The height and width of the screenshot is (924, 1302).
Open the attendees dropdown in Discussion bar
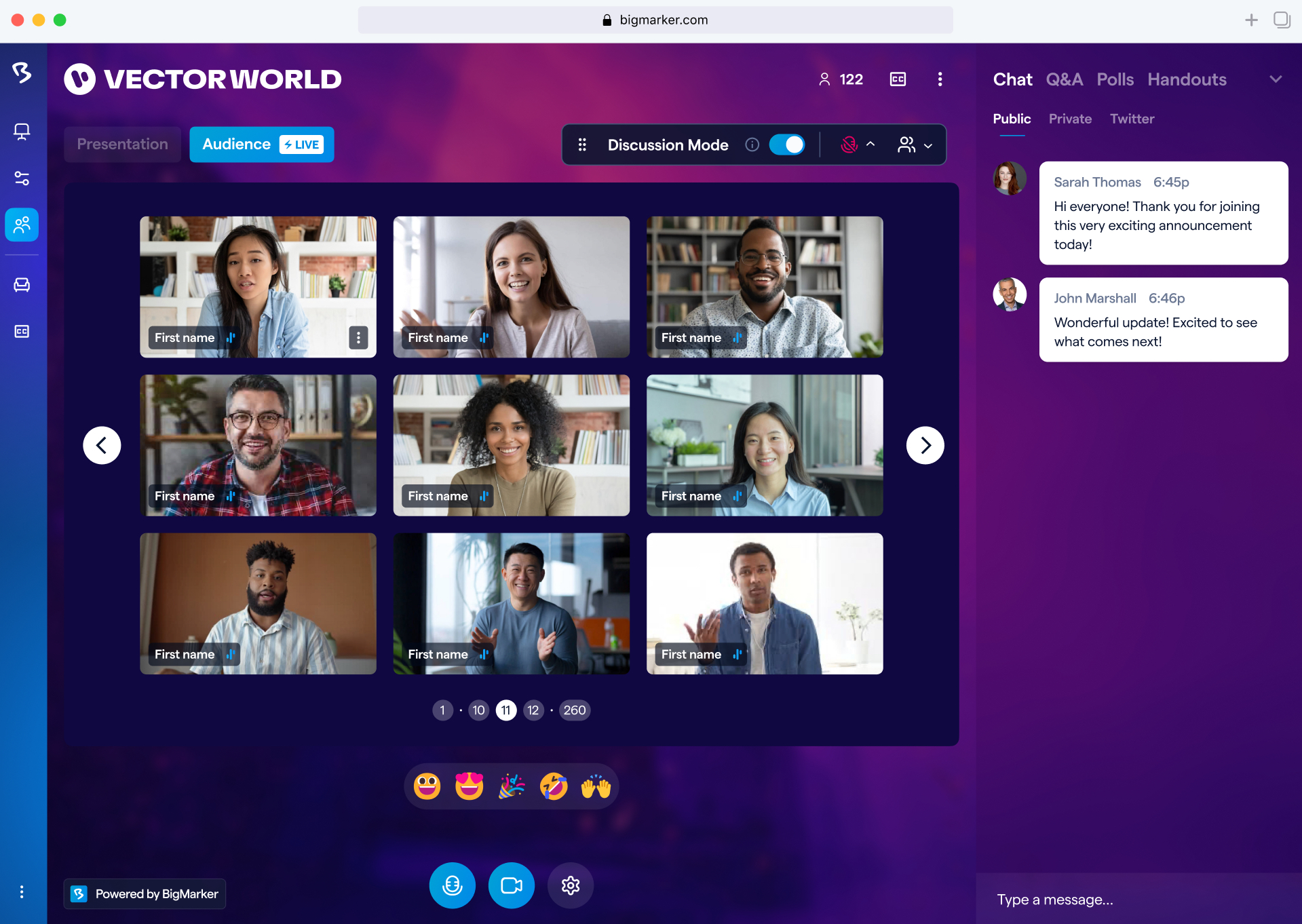[915, 145]
